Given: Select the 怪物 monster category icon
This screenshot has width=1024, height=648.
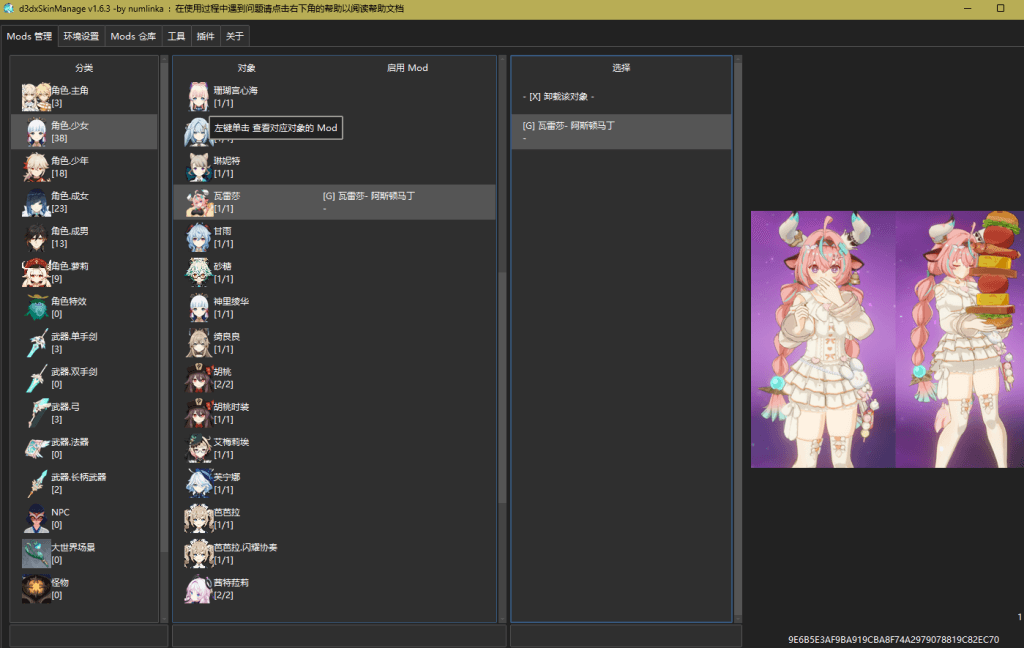Looking at the screenshot, I should (x=36, y=588).
